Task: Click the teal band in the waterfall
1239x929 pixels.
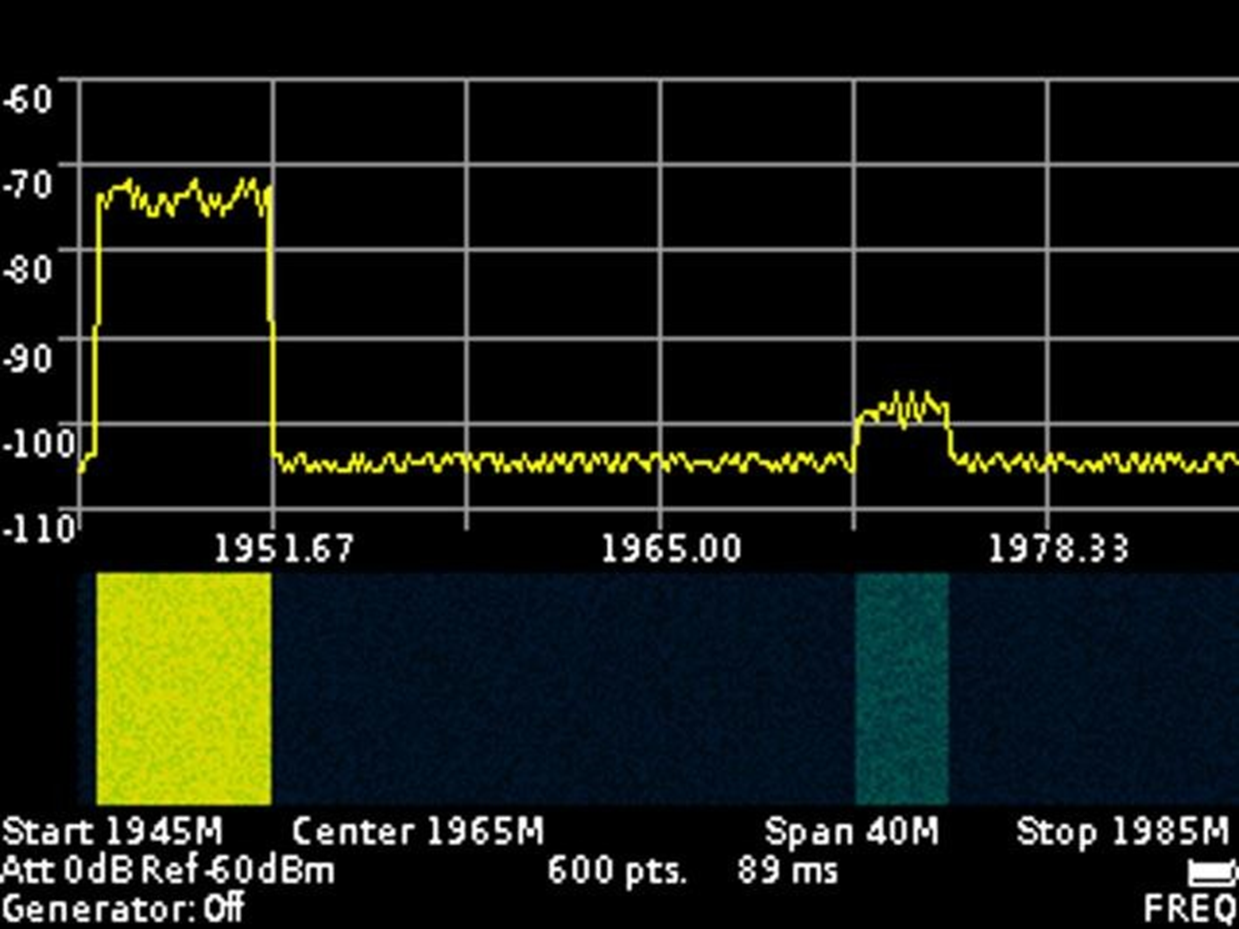Action: [901, 688]
